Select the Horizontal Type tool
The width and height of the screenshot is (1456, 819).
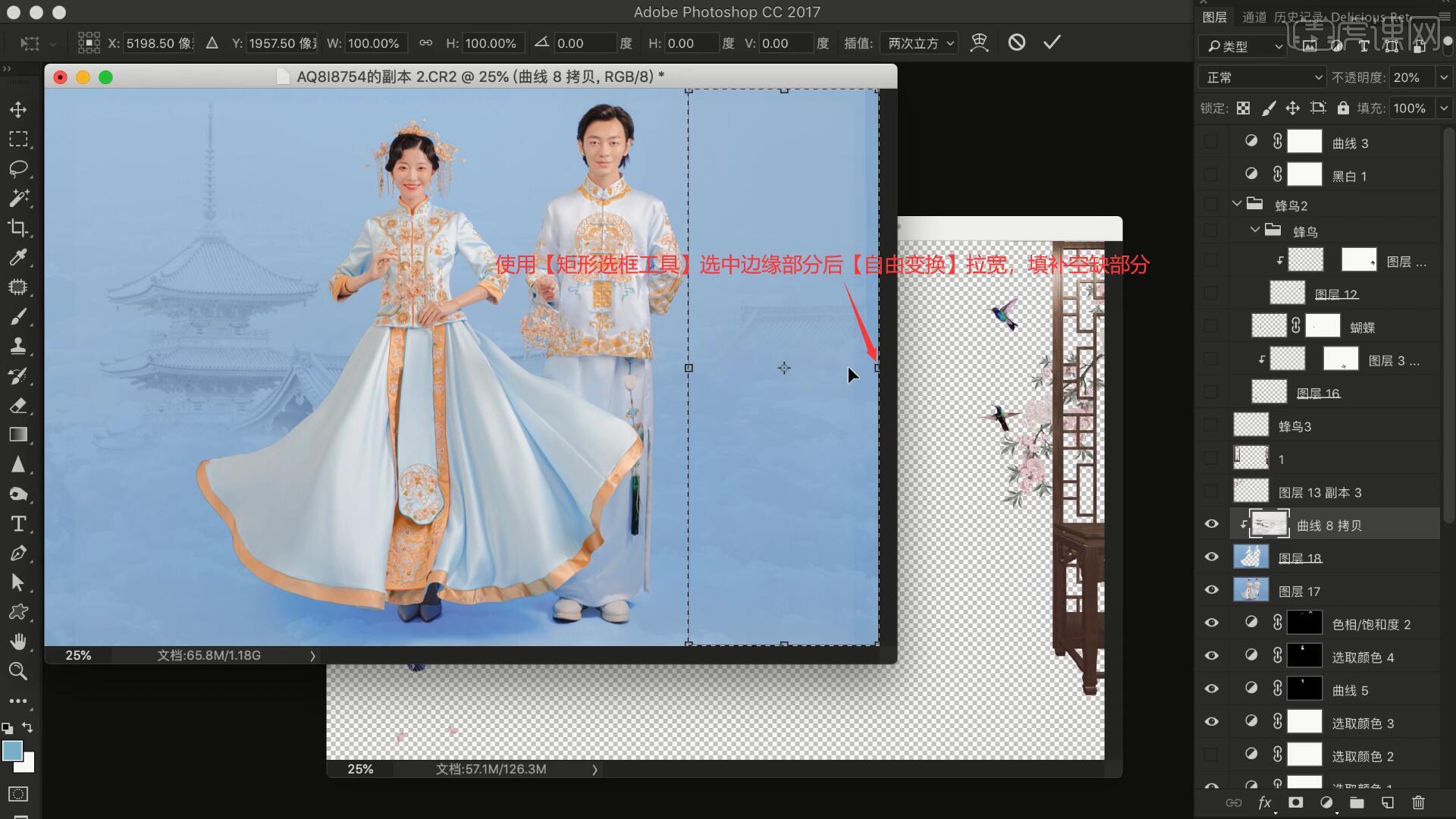pyautogui.click(x=18, y=524)
